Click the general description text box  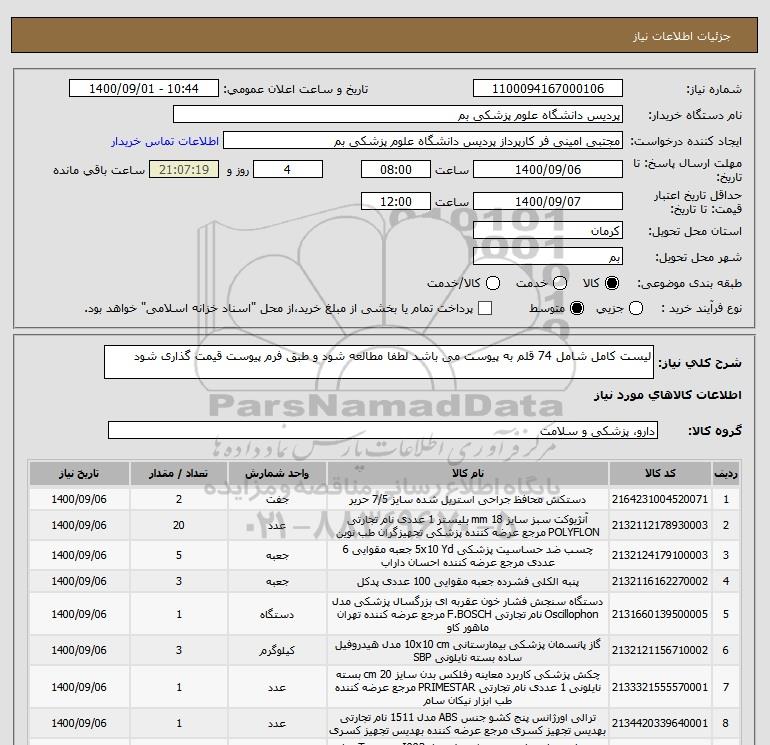click(x=379, y=362)
